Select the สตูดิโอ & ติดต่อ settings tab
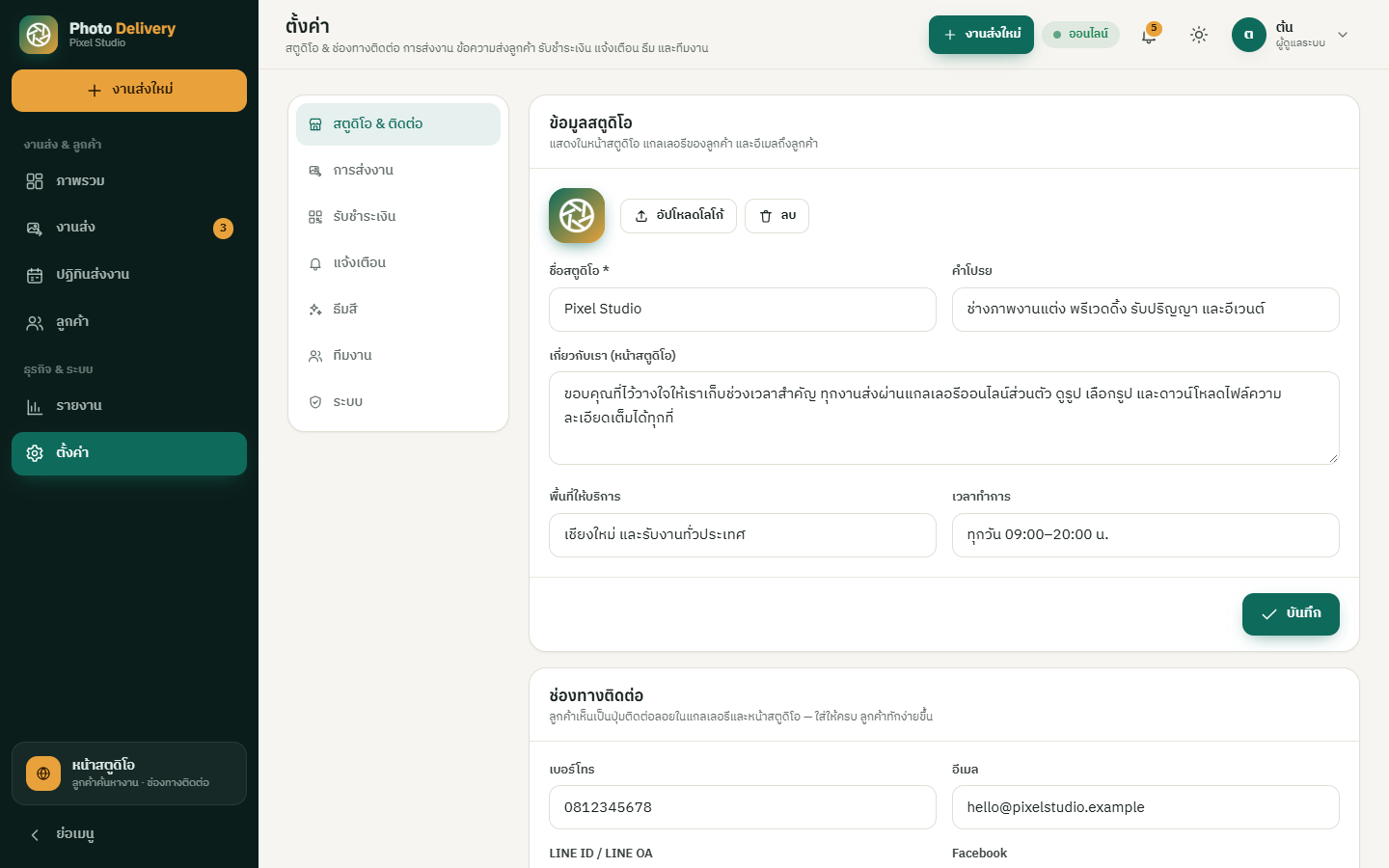This screenshot has width=1389, height=868. coord(398,124)
